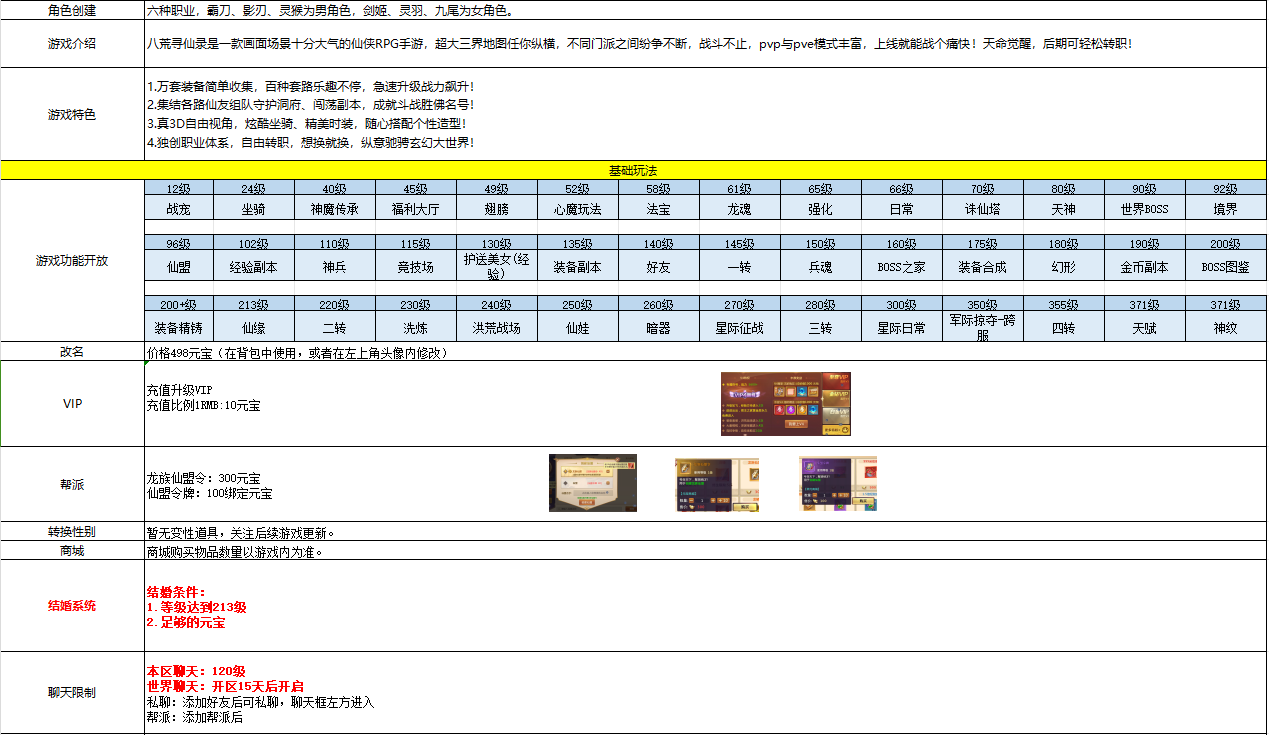The width and height of the screenshot is (1269, 735).
Task: Click the 角色创建 row label
Action: (x=72, y=11)
